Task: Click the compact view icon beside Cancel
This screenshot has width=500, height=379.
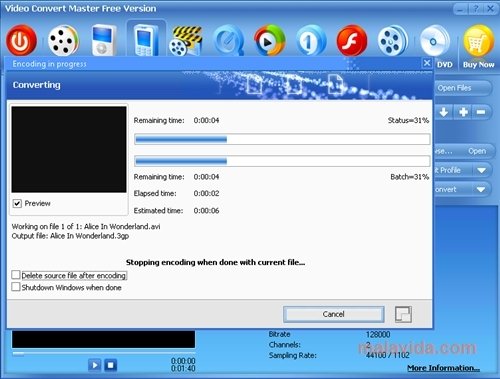Action: coord(403,314)
